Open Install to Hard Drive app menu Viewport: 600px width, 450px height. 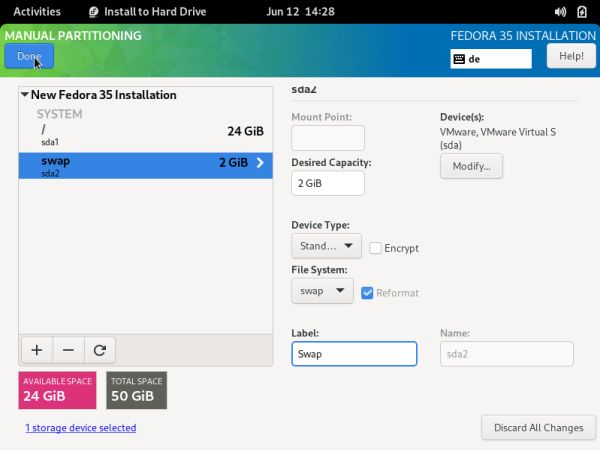[148, 11]
